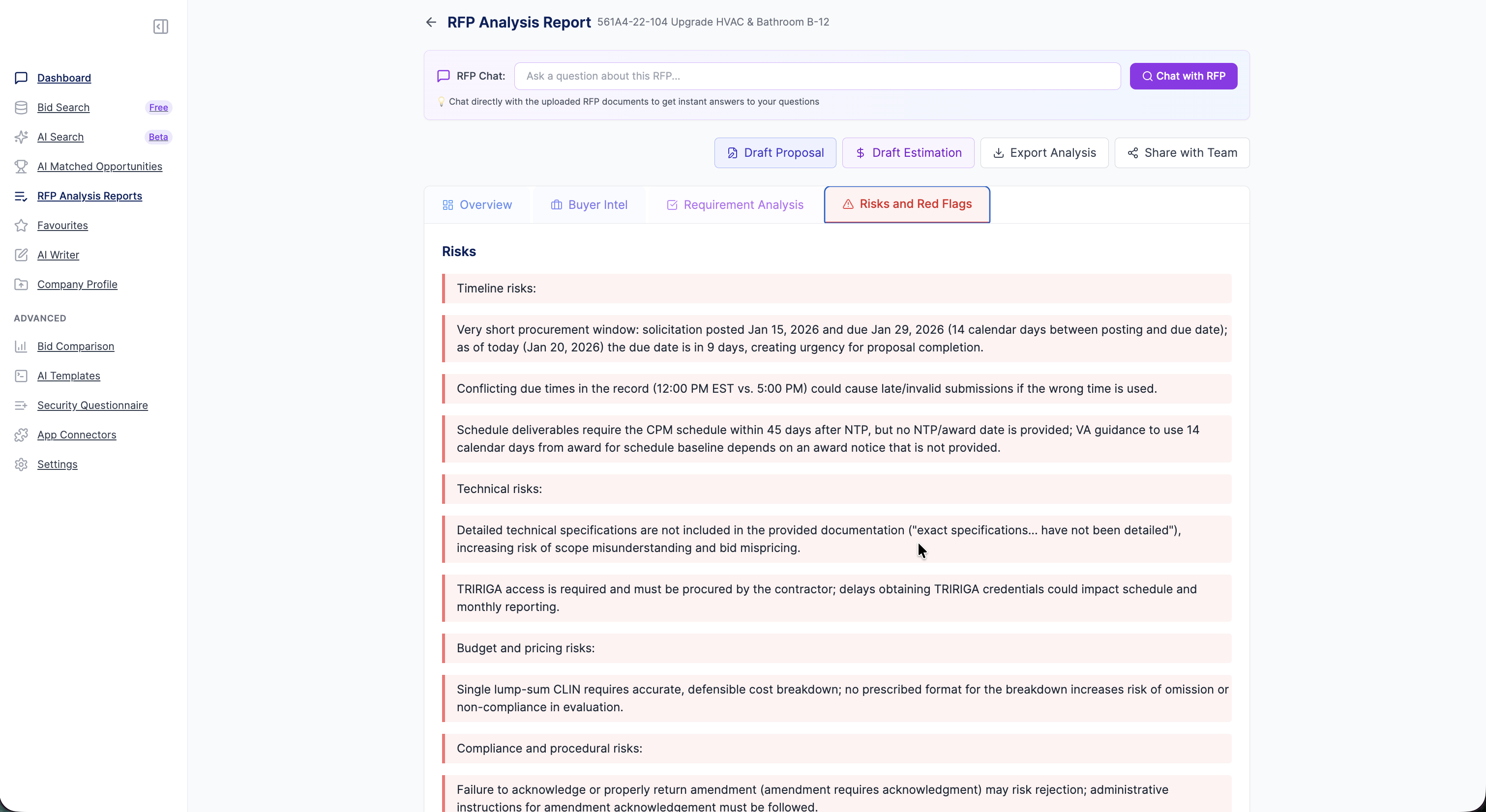1486x812 pixels.
Task: Click the '561A4-22-104 Upgrade HVAC' subtitle
Action: click(x=713, y=22)
